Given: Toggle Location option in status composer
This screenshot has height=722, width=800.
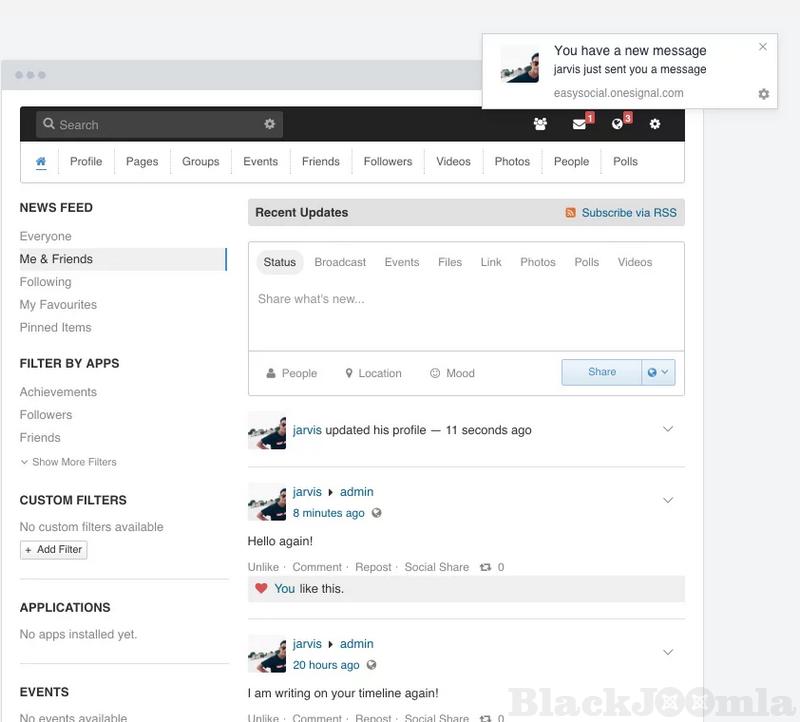Looking at the screenshot, I should [x=373, y=373].
